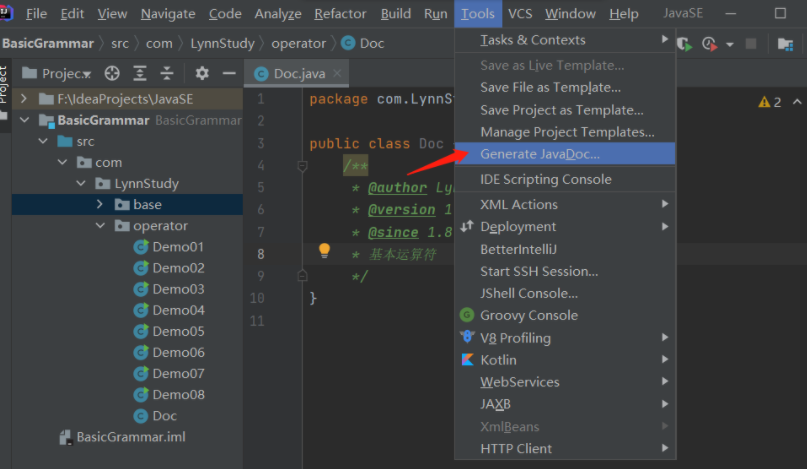Select Demo08 in the project tree
The image size is (807, 469).
click(x=178, y=394)
